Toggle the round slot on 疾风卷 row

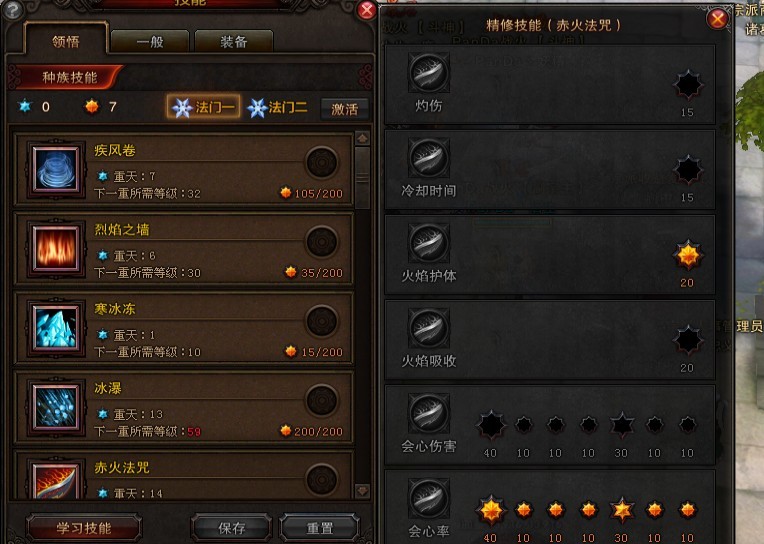(322, 162)
